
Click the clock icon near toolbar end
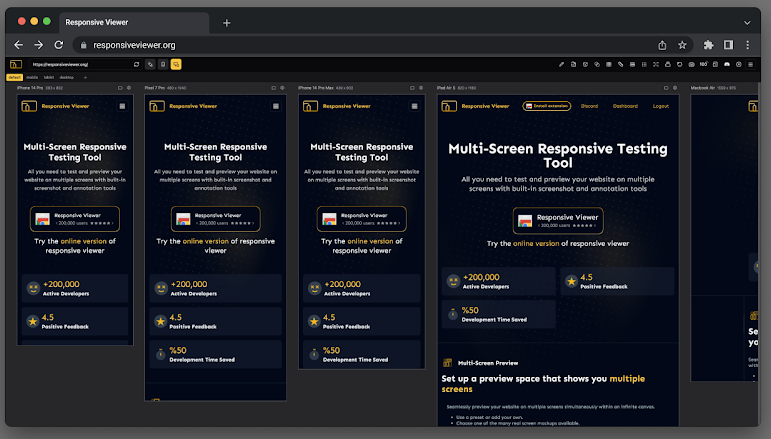(739, 64)
